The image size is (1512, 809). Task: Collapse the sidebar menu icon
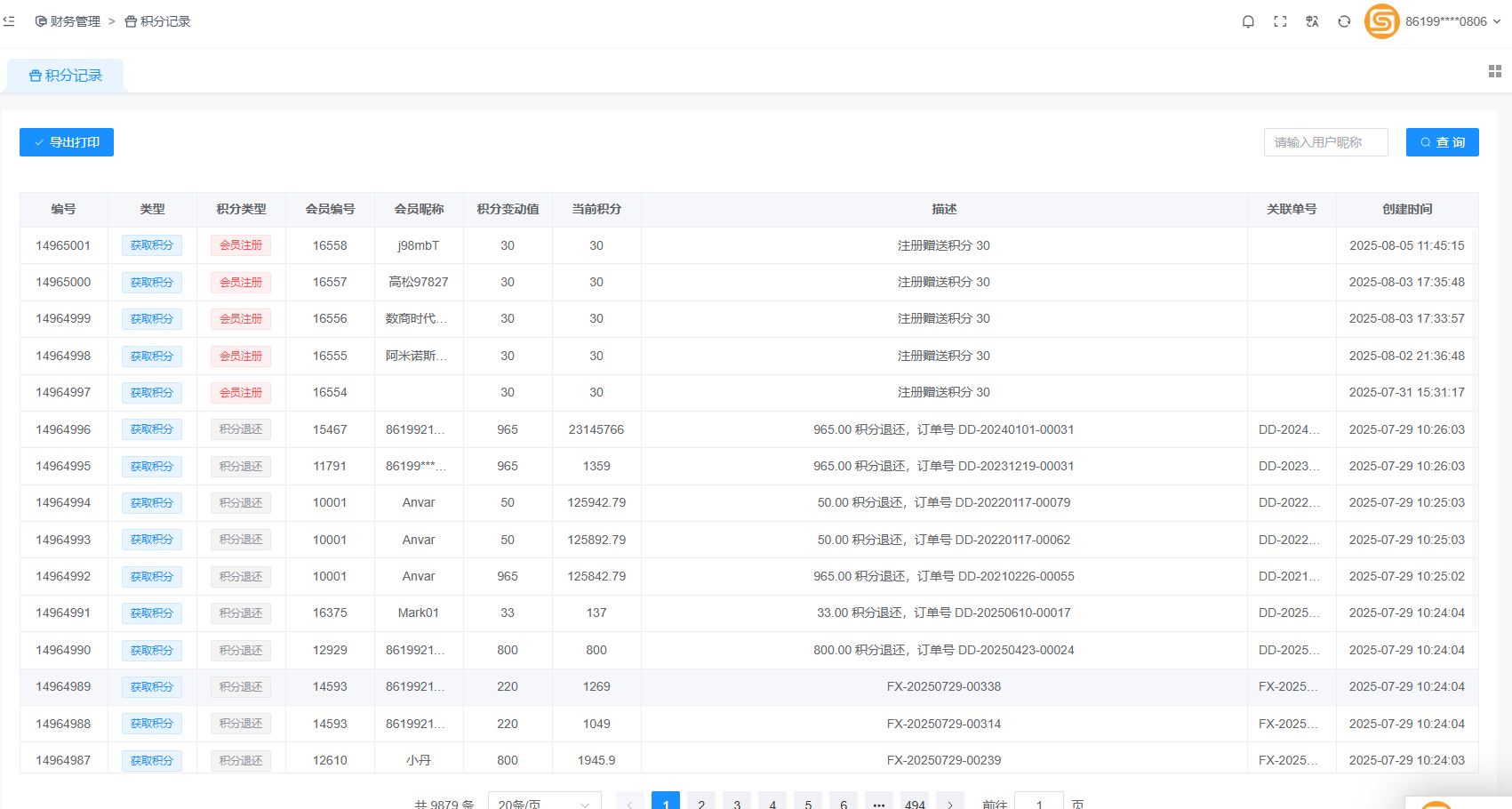pyautogui.click(x=9, y=21)
